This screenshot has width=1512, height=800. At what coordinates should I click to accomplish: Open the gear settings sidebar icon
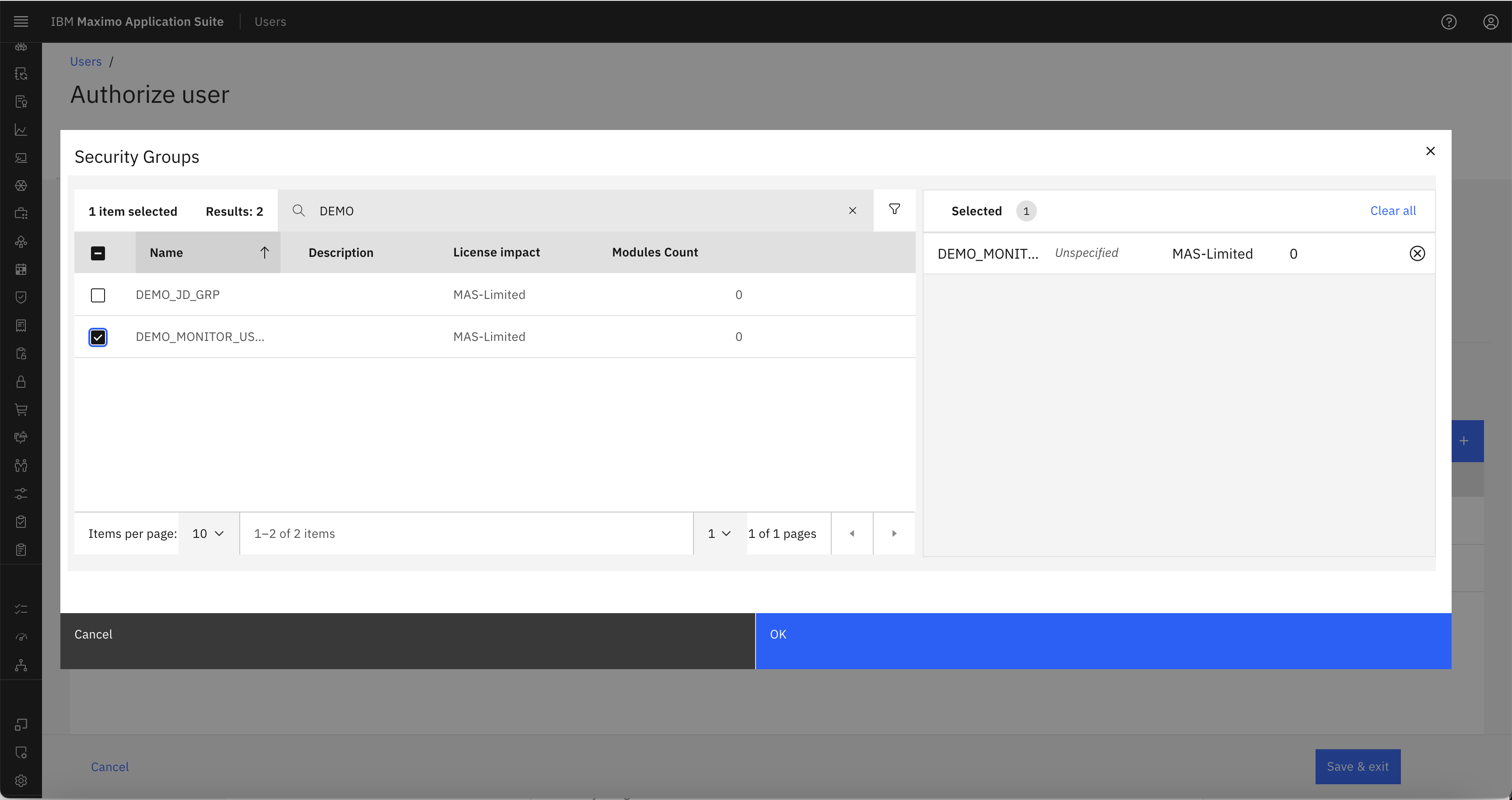coord(21,781)
